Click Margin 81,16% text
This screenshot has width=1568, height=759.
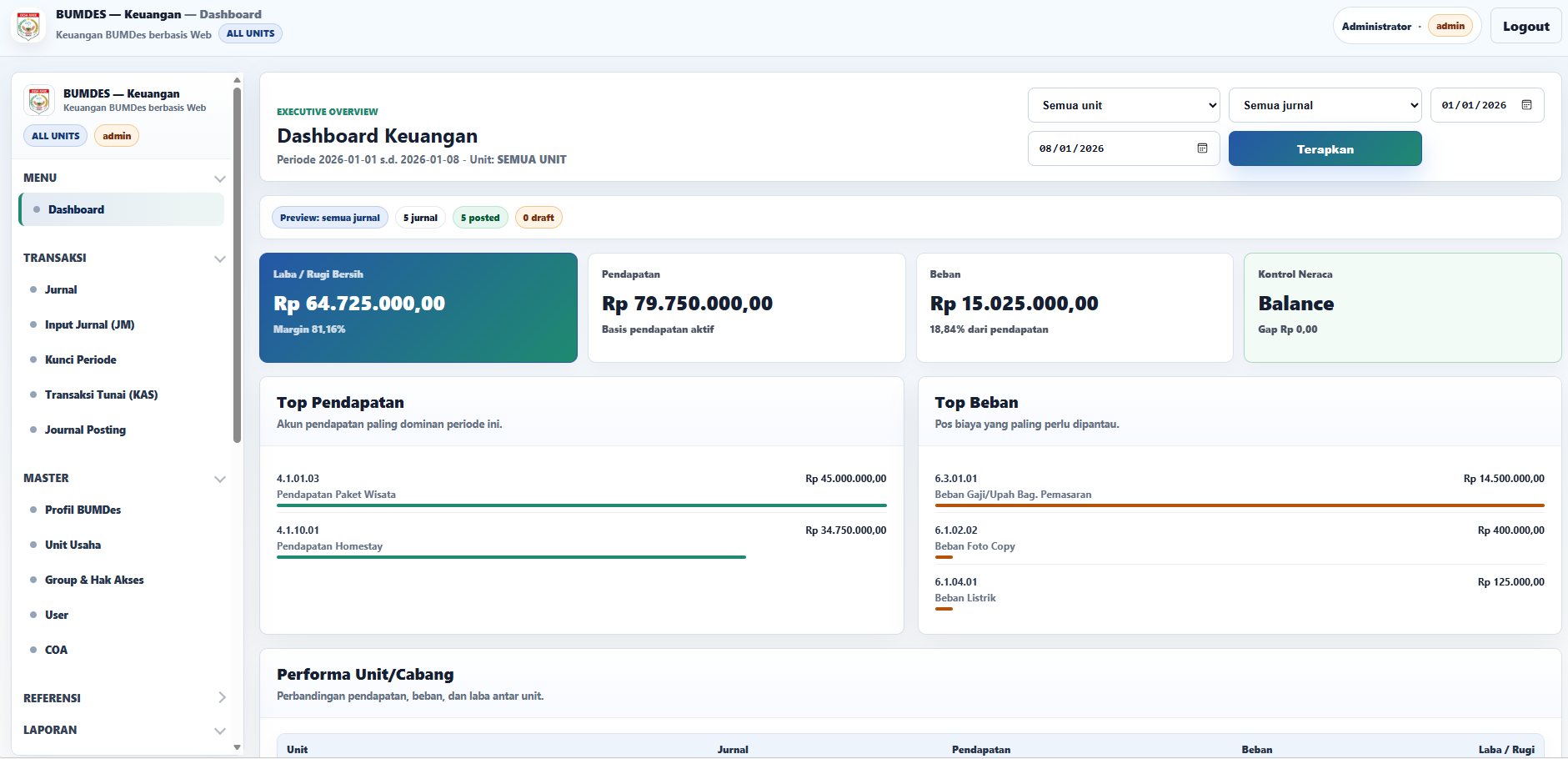click(x=309, y=329)
